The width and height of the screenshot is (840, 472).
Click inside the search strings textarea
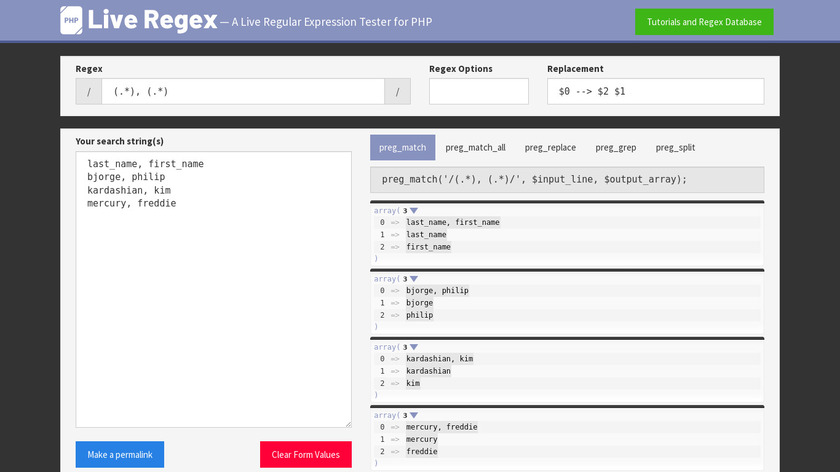click(213, 289)
